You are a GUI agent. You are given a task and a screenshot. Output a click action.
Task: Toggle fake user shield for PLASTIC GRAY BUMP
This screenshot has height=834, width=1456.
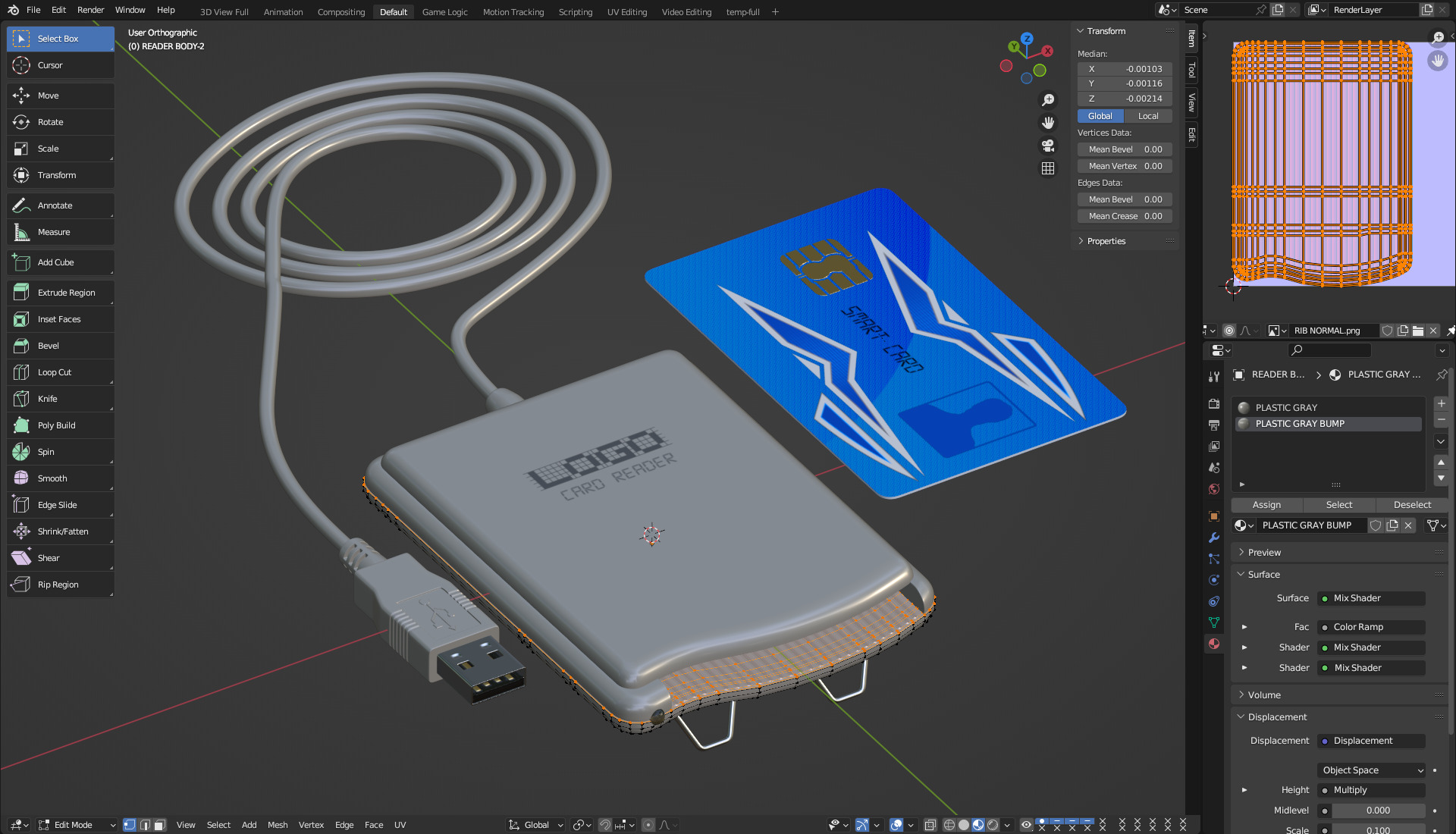[1376, 525]
